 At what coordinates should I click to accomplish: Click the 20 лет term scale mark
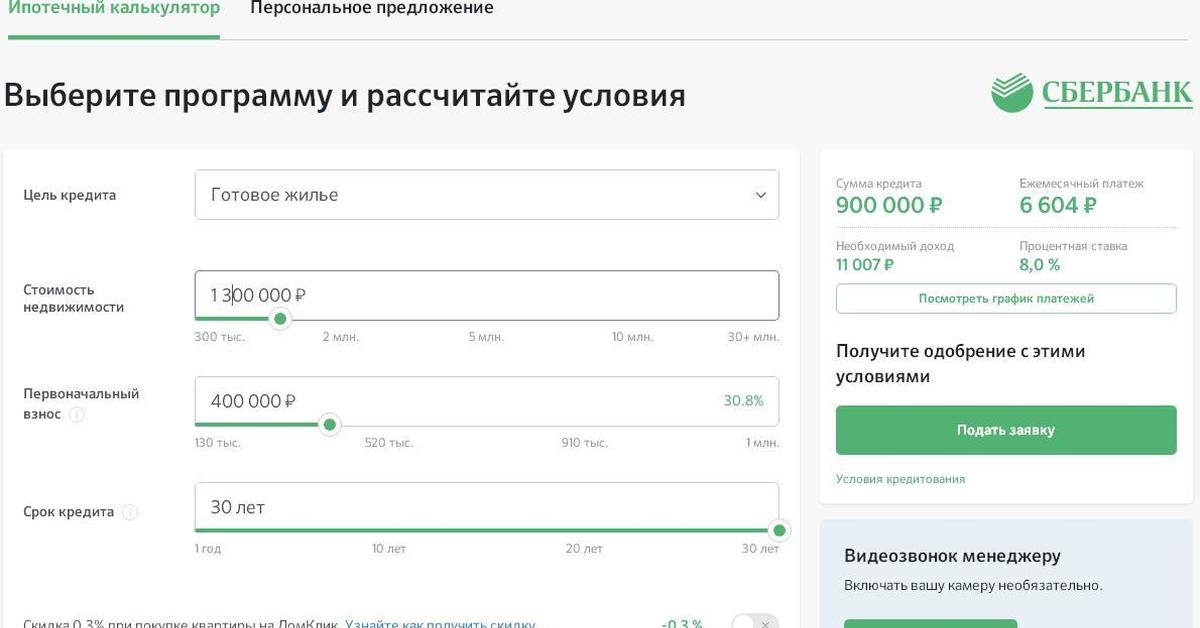(x=584, y=549)
